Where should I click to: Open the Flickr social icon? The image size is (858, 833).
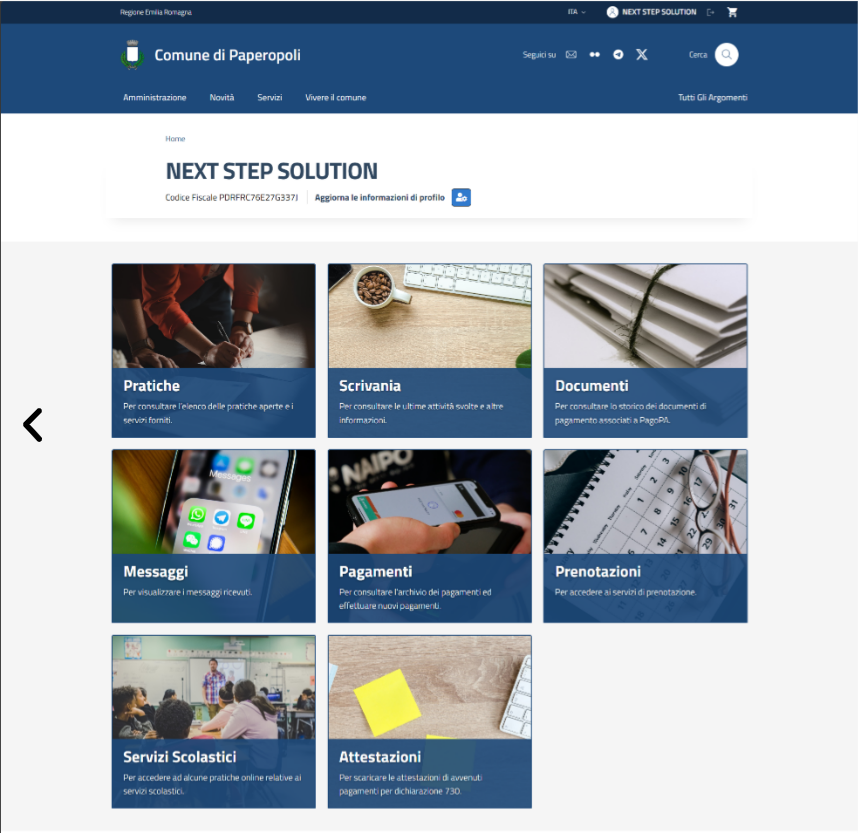(595, 55)
